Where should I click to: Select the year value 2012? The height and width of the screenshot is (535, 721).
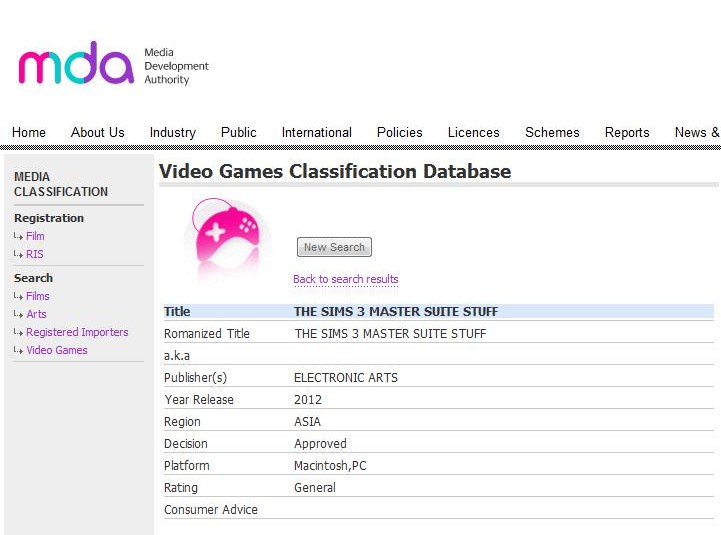point(308,400)
